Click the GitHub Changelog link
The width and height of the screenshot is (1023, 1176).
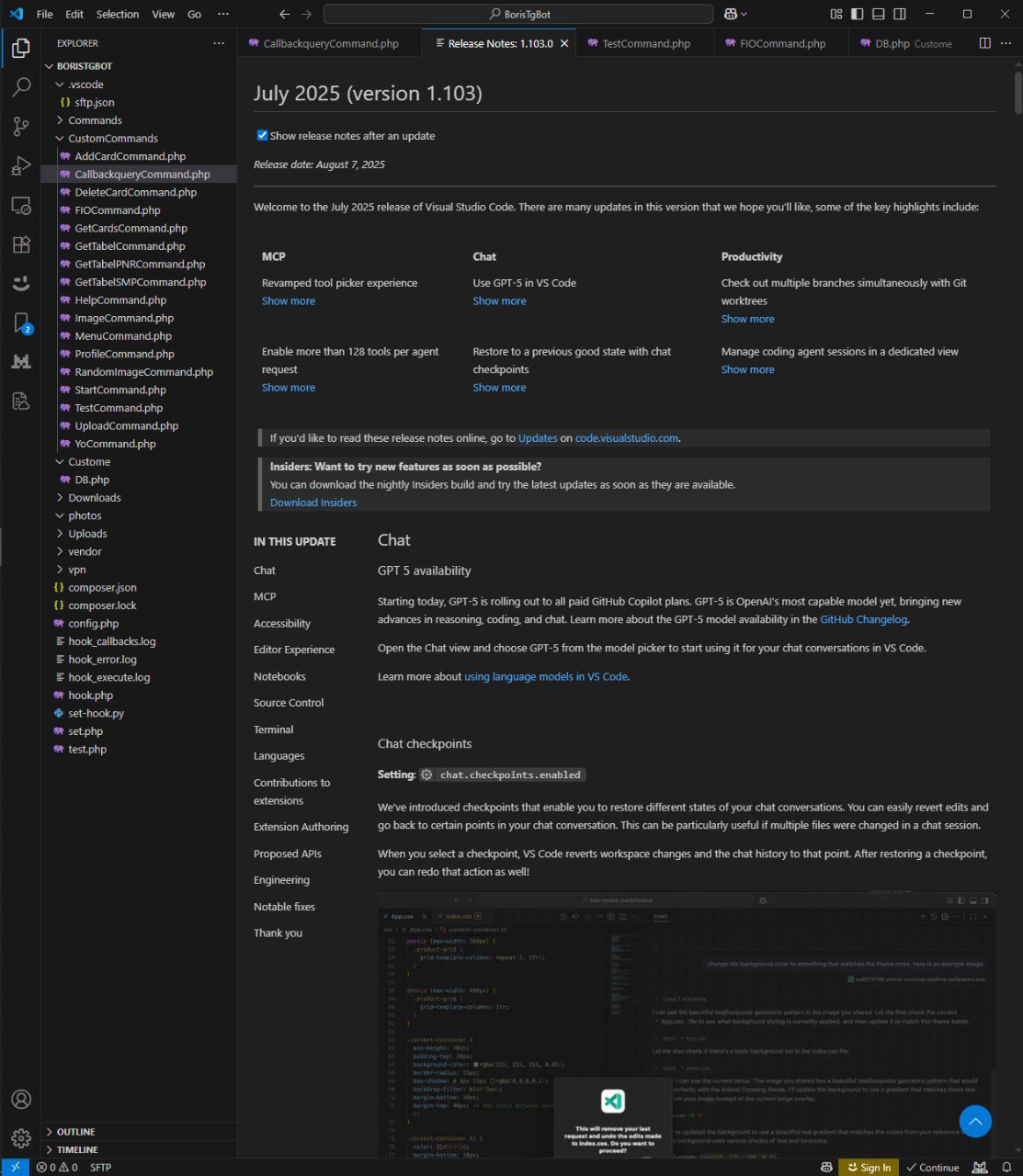point(863,619)
